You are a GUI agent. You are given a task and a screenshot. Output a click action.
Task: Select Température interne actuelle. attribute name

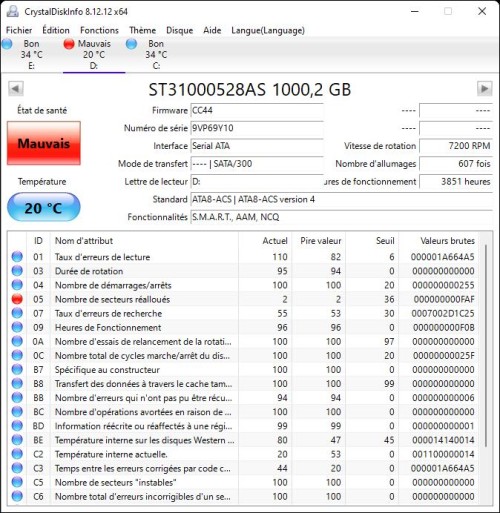click(x=111, y=454)
